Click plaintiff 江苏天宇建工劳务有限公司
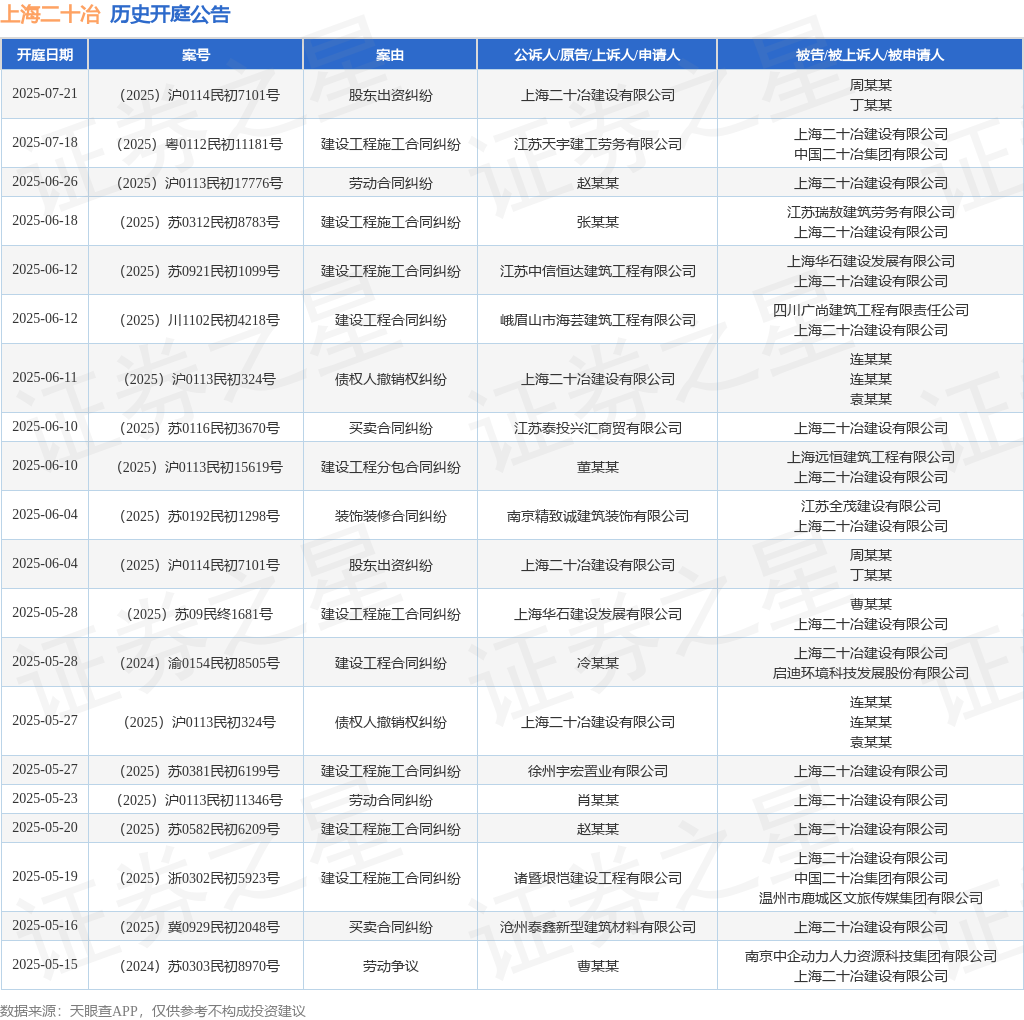This screenshot has width=1024, height=1020. (x=598, y=144)
